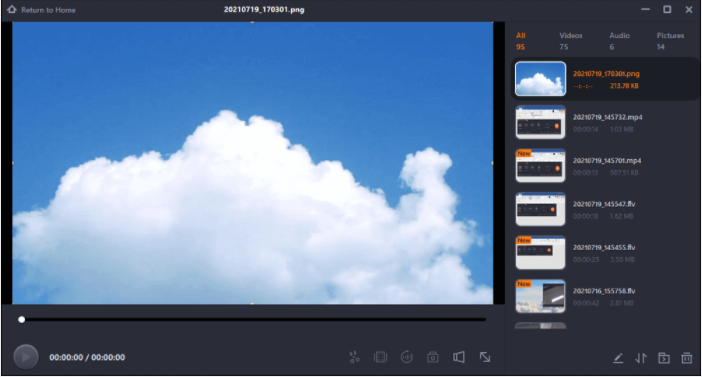Delete the selected file with the trash icon
This screenshot has width=702, height=377.
click(x=686, y=358)
